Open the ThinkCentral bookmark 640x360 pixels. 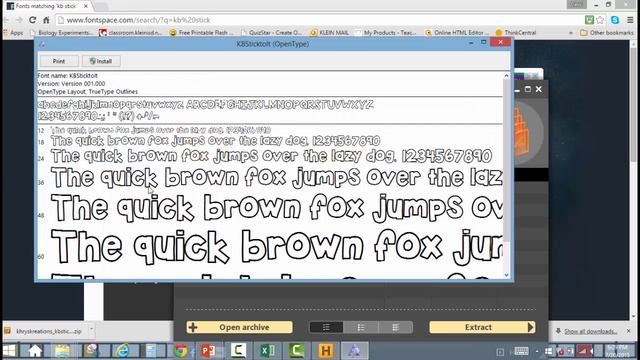(516, 33)
